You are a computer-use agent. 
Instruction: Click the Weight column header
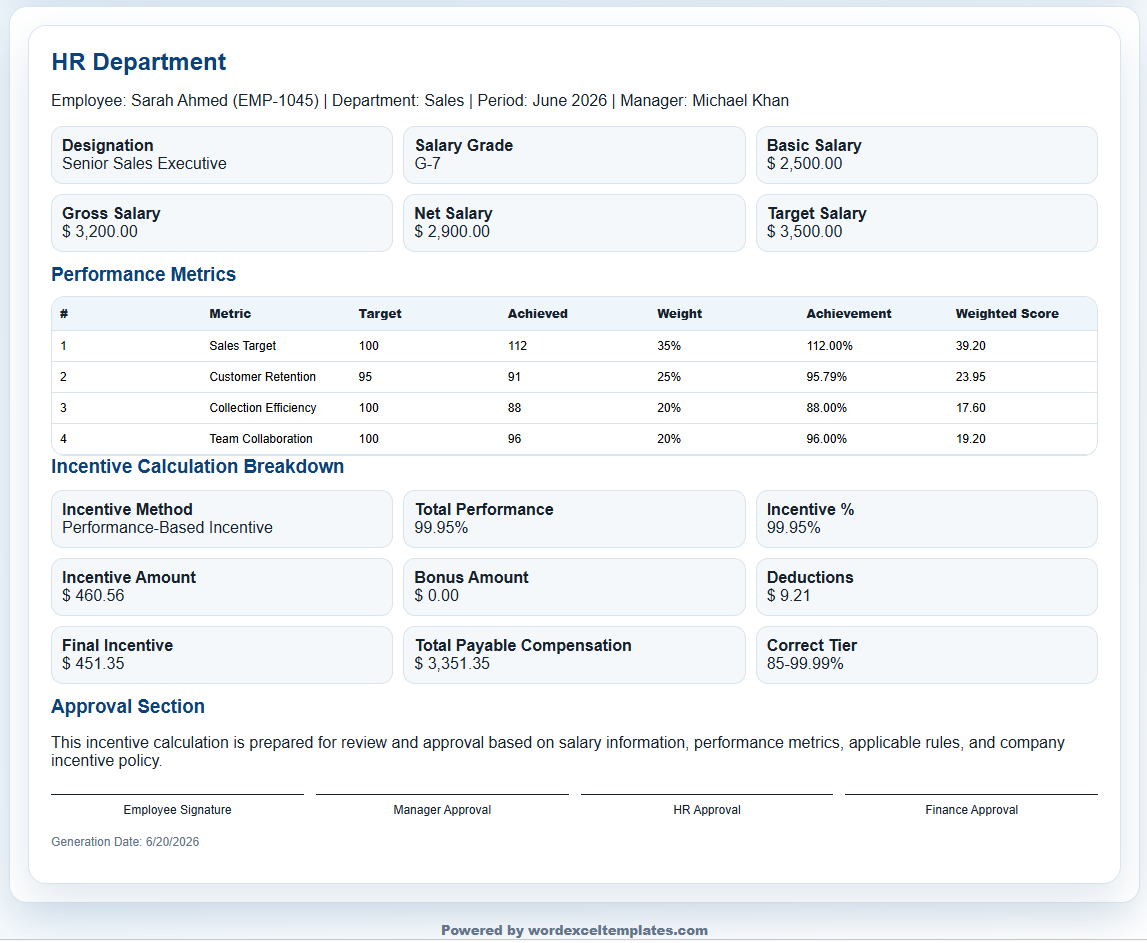point(680,314)
